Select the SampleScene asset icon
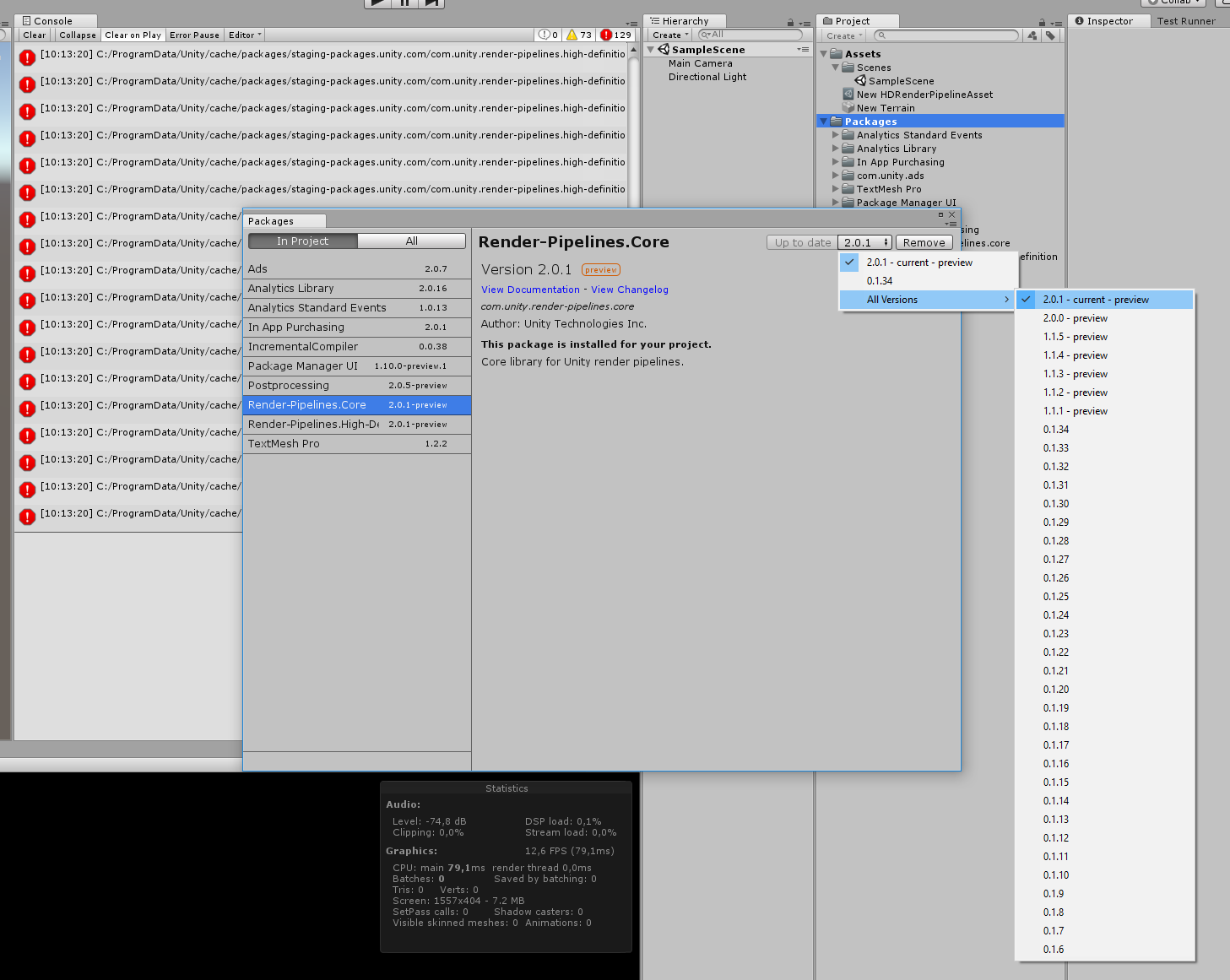1230x980 pixels. coord(860,80)
